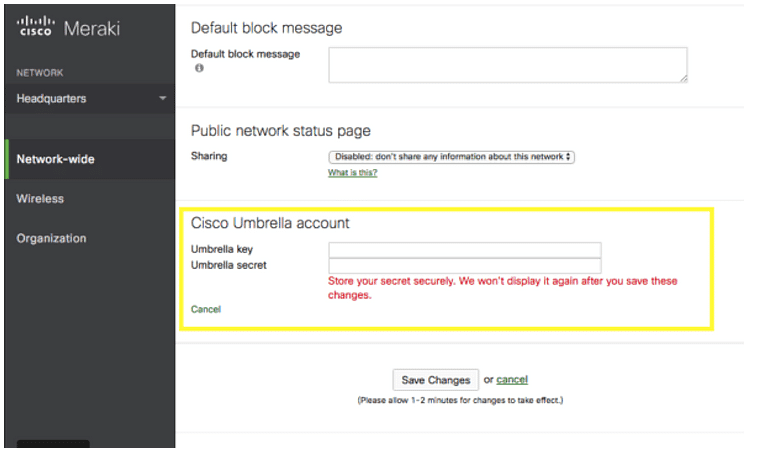Open the Wireless sidebar menu
Screen dimensions: 760x453
[40, 199]
